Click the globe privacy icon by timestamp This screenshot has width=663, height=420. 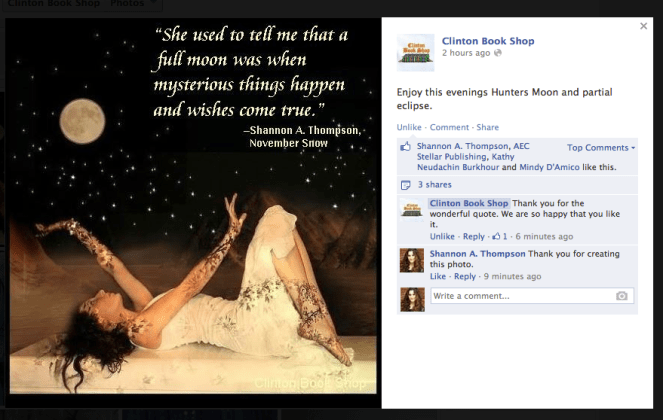point(497,53)
